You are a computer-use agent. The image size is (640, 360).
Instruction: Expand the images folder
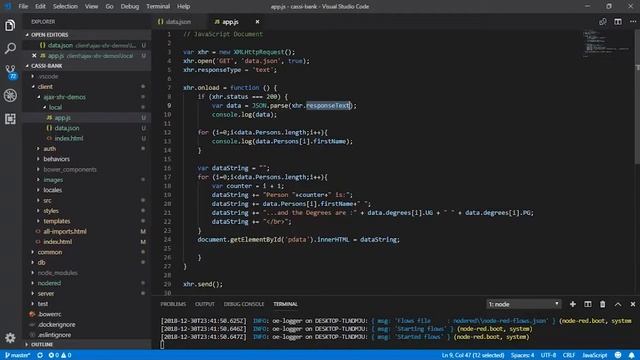pyautogui.click(x=53, y=180)
